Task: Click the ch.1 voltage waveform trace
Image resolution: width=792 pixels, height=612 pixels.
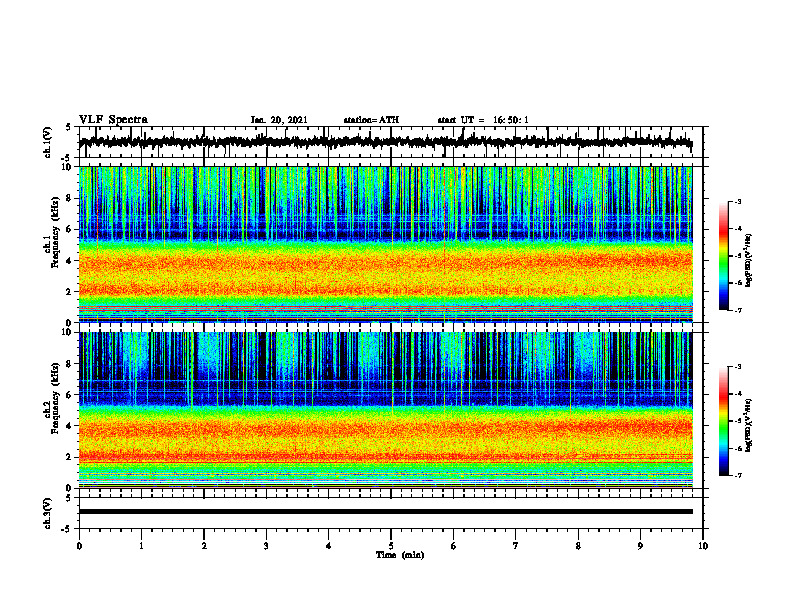Action: point(385,142)
